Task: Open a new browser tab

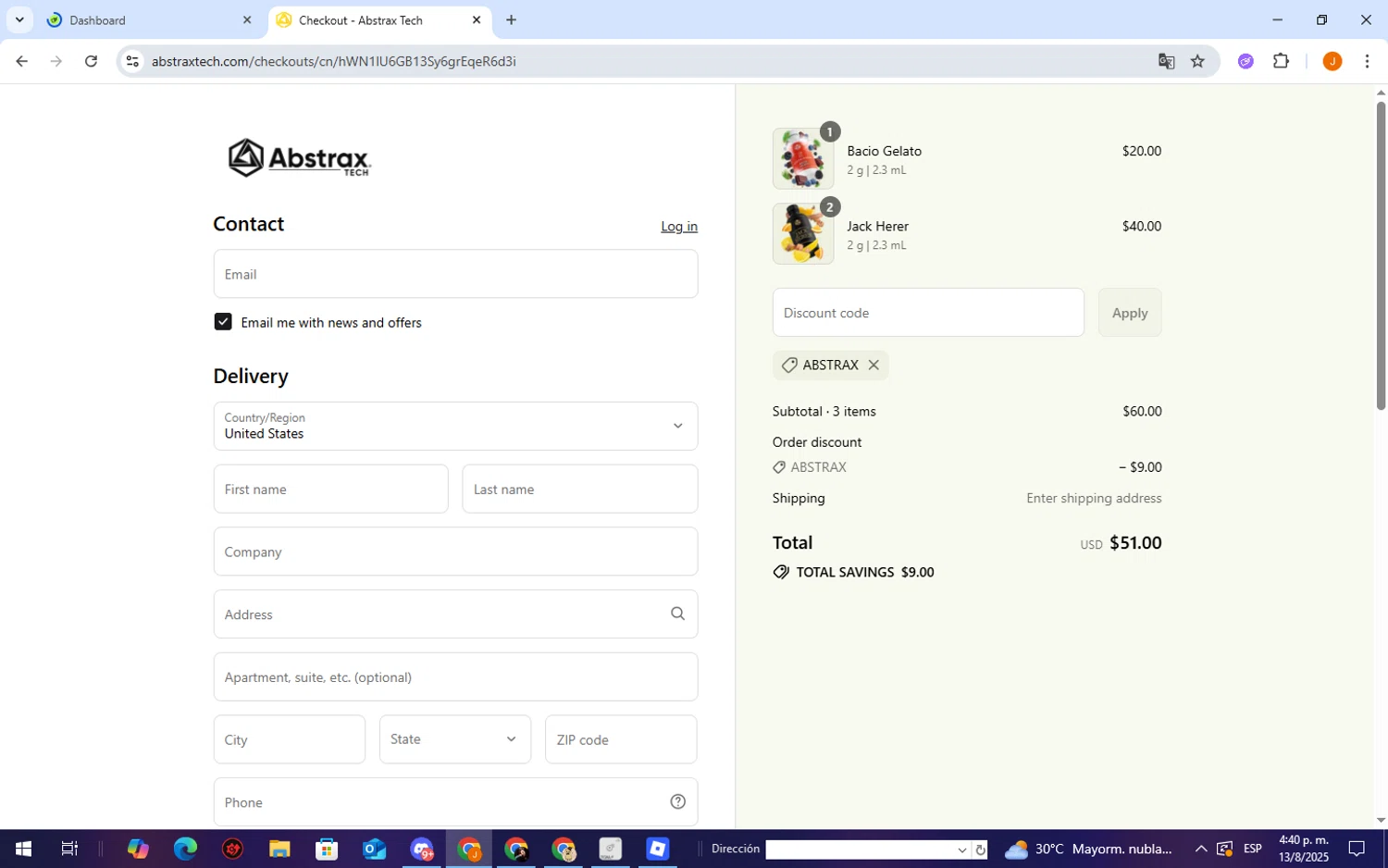Action: tap(511, 19)
